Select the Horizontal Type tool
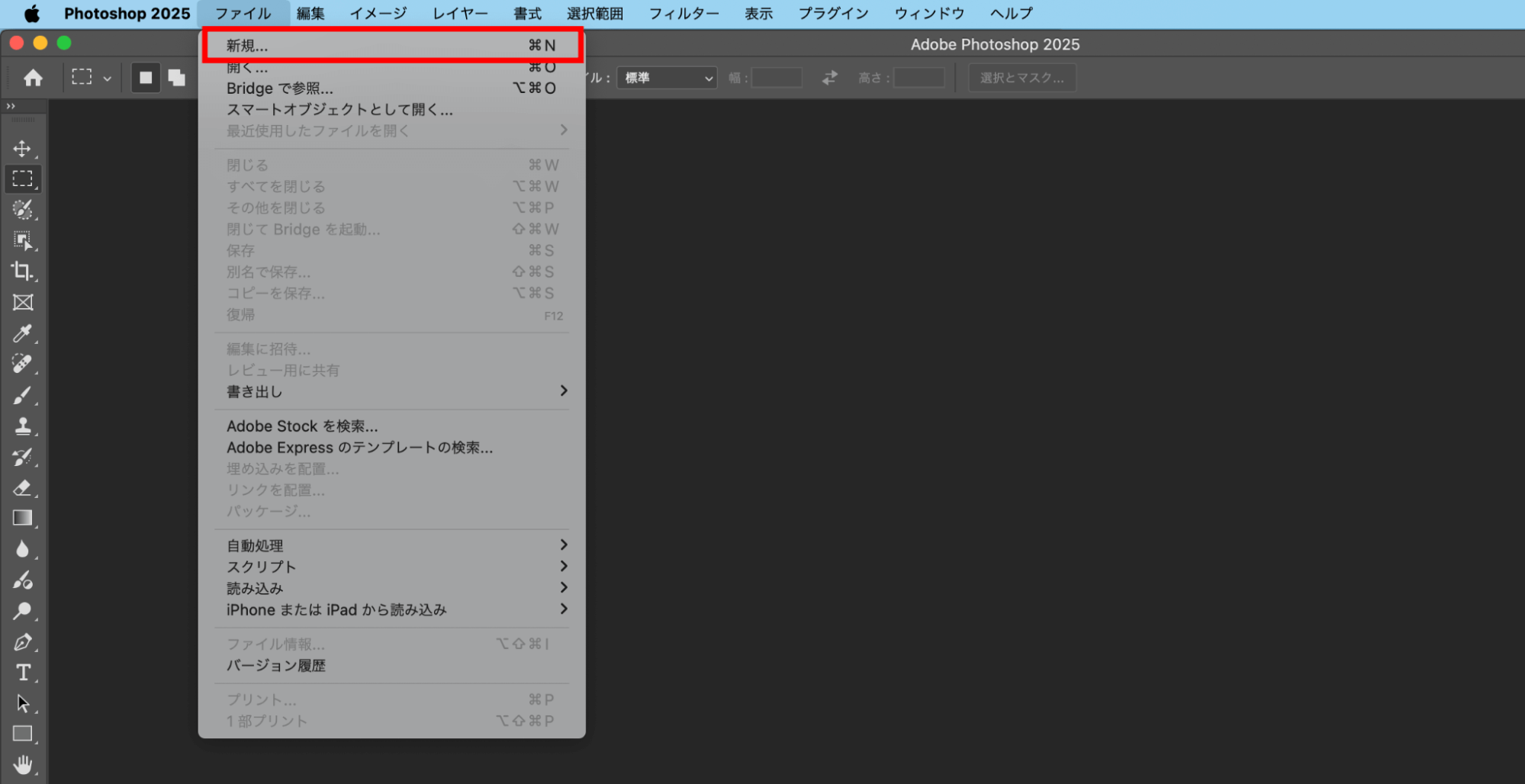Viewport: 1525px width, 784px height. [22, 673]
